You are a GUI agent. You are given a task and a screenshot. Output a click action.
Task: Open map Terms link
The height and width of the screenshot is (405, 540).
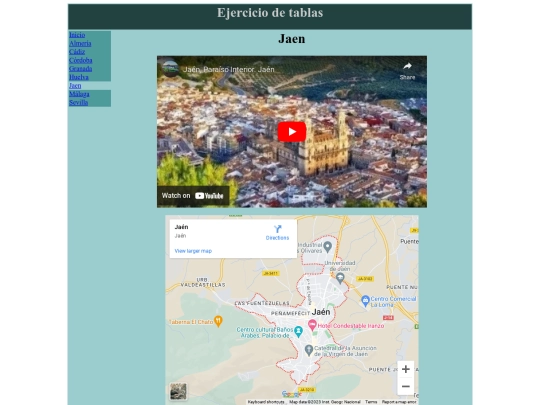coord(371,402)
